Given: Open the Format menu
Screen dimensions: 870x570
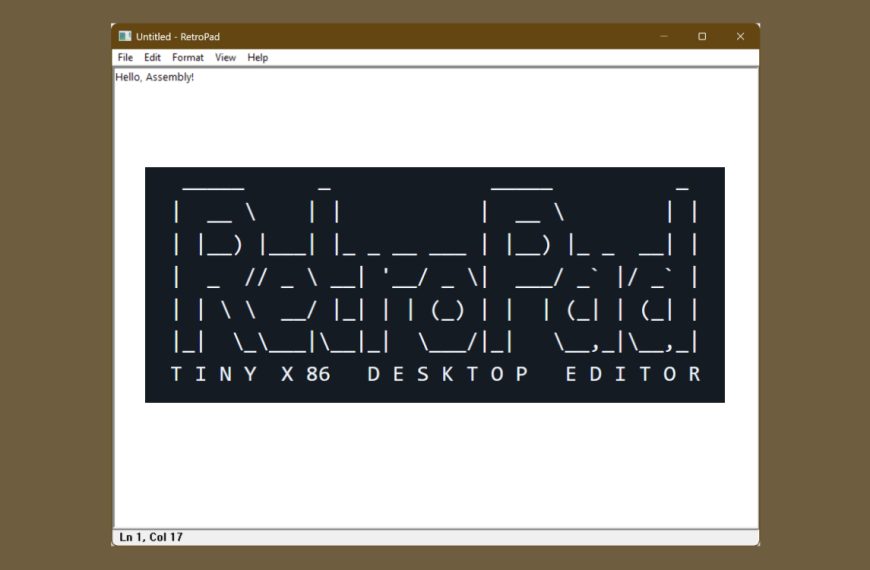Looking at the screenshot, I should [188, 57].
